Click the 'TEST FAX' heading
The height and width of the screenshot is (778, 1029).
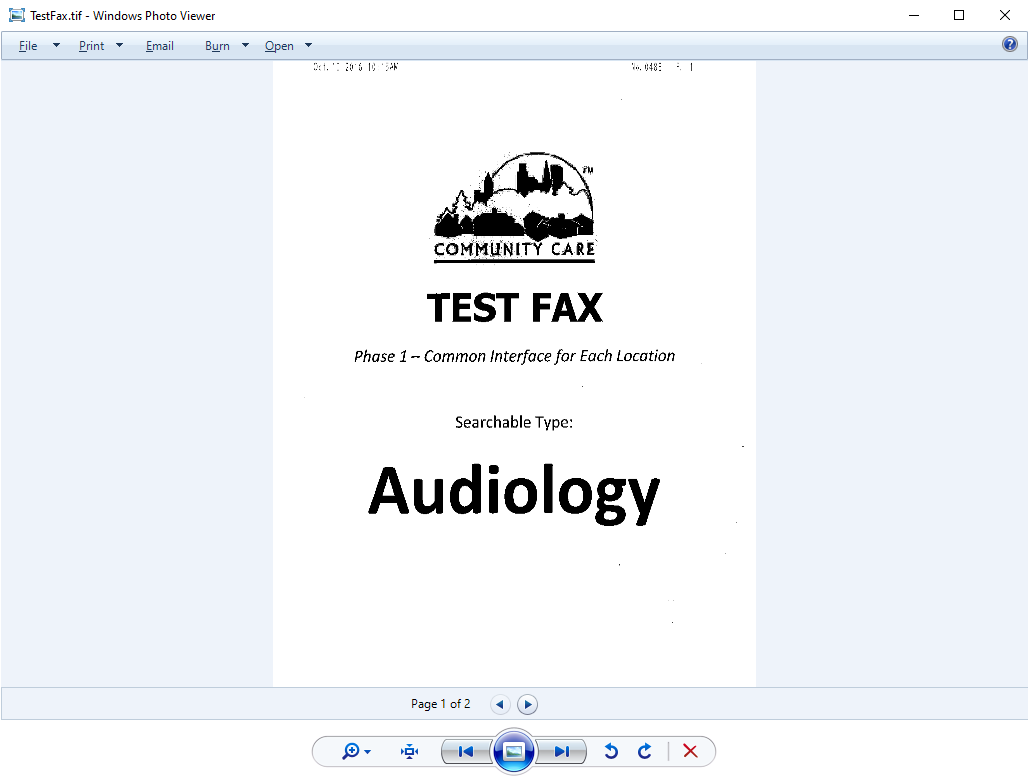tap(514, 308)
